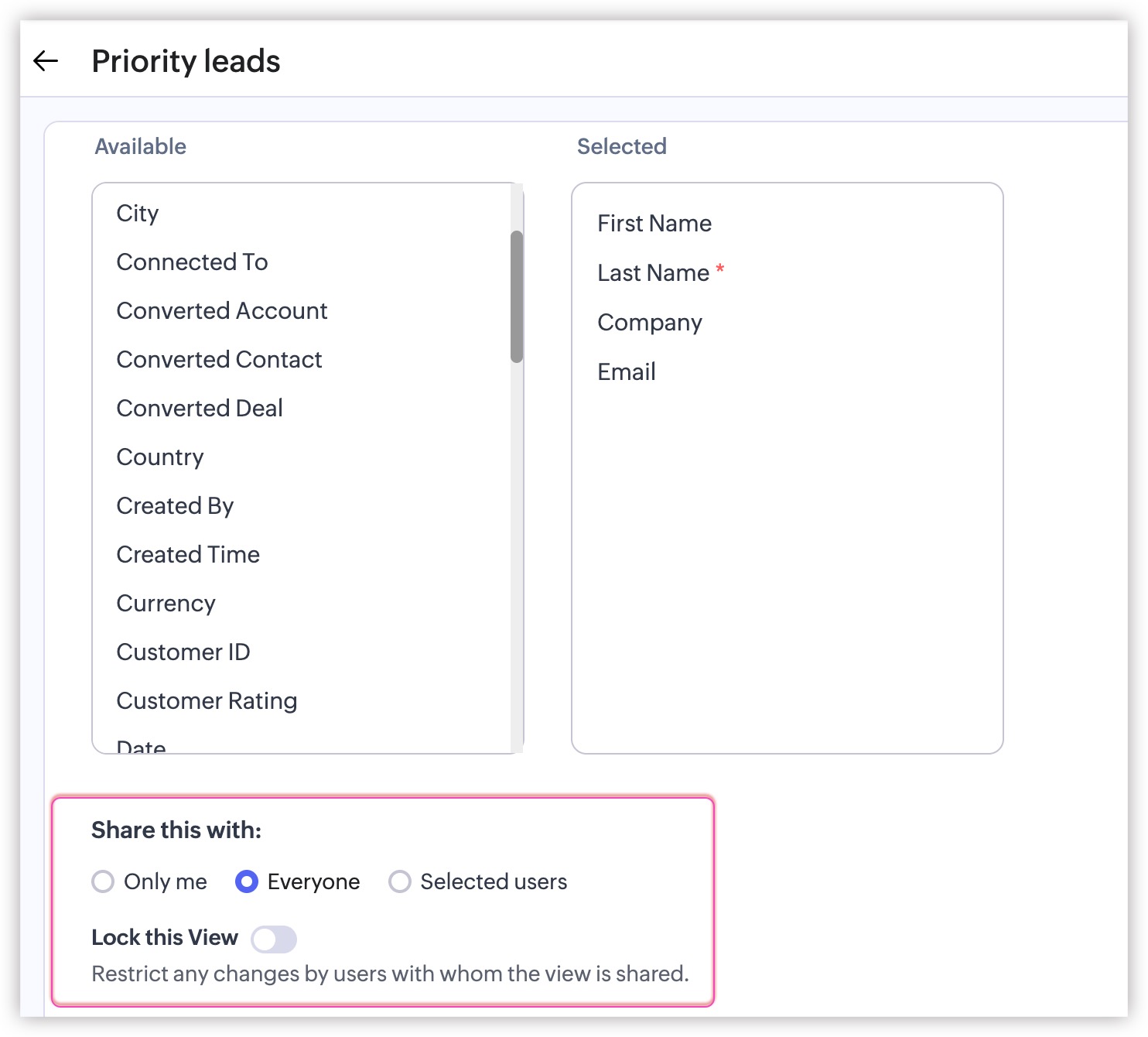The width and height of the screenshot is (1148, 1037).
Task: Toggle the Lock this View switch
Action: click(x=274, y=939)
